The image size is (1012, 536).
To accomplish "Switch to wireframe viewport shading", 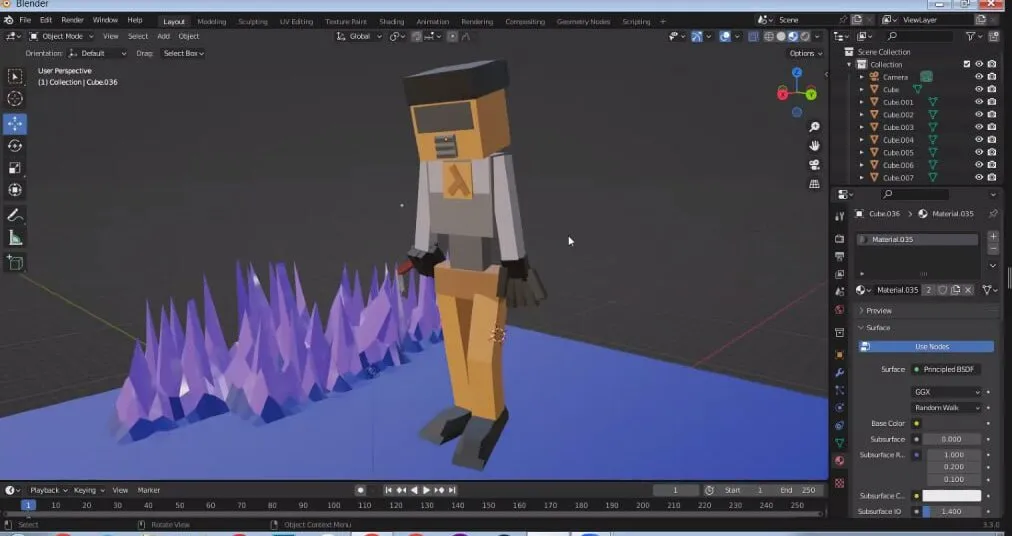I will point(769,37).
